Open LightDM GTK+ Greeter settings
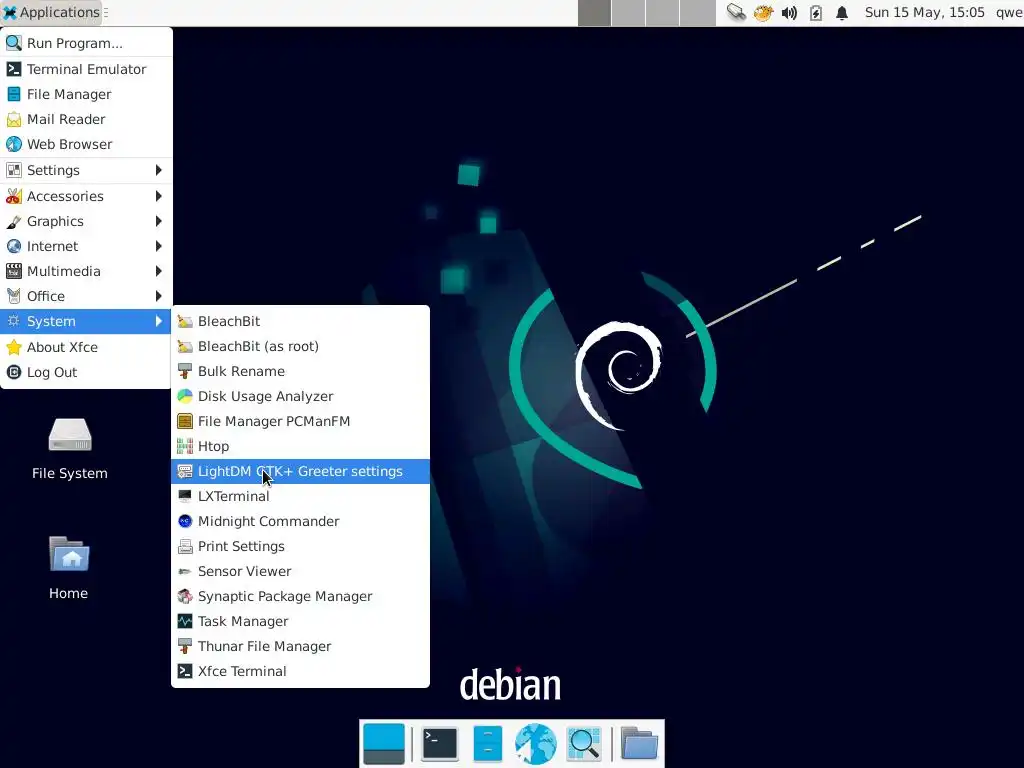Image resolution: width=1024 pixels, height=768 pixels. click(300, 472)
